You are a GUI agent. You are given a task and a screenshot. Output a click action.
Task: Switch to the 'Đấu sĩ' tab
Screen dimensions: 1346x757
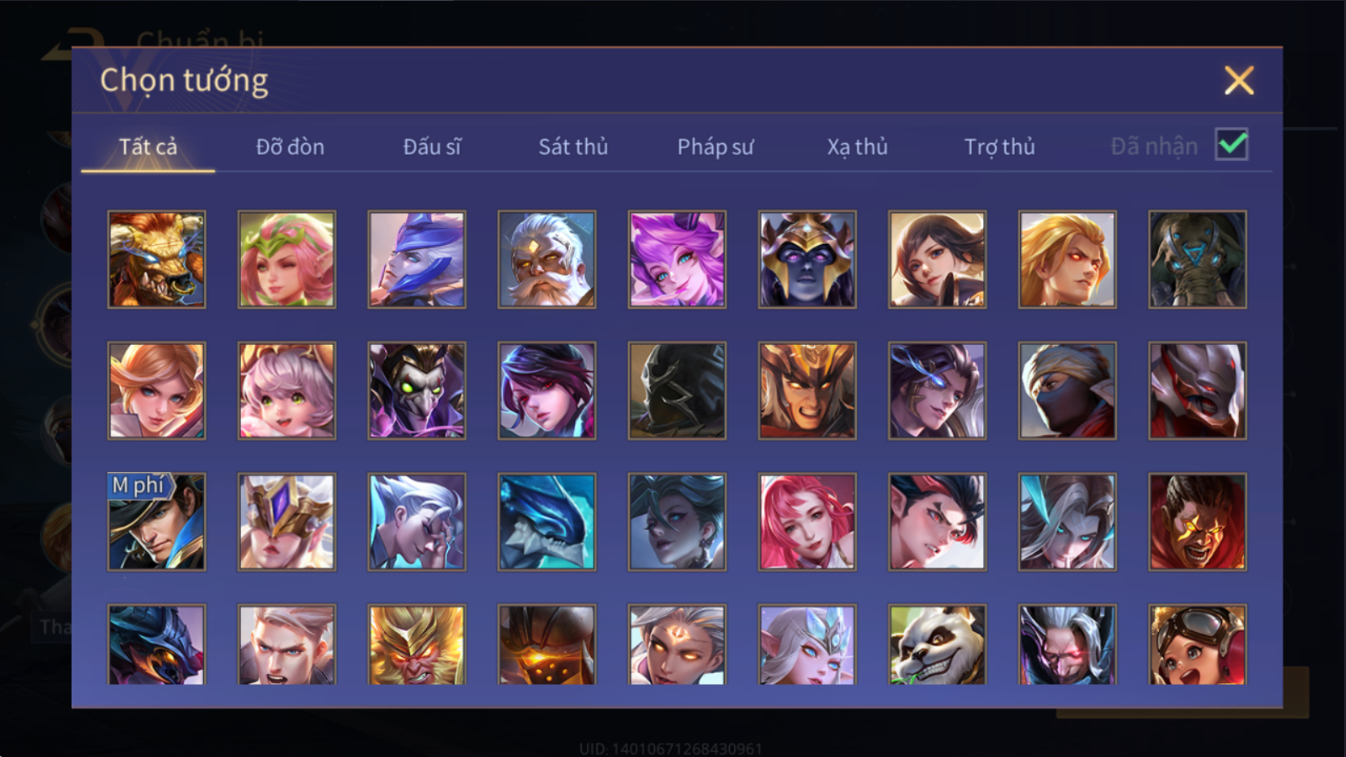tap(432, 147)
